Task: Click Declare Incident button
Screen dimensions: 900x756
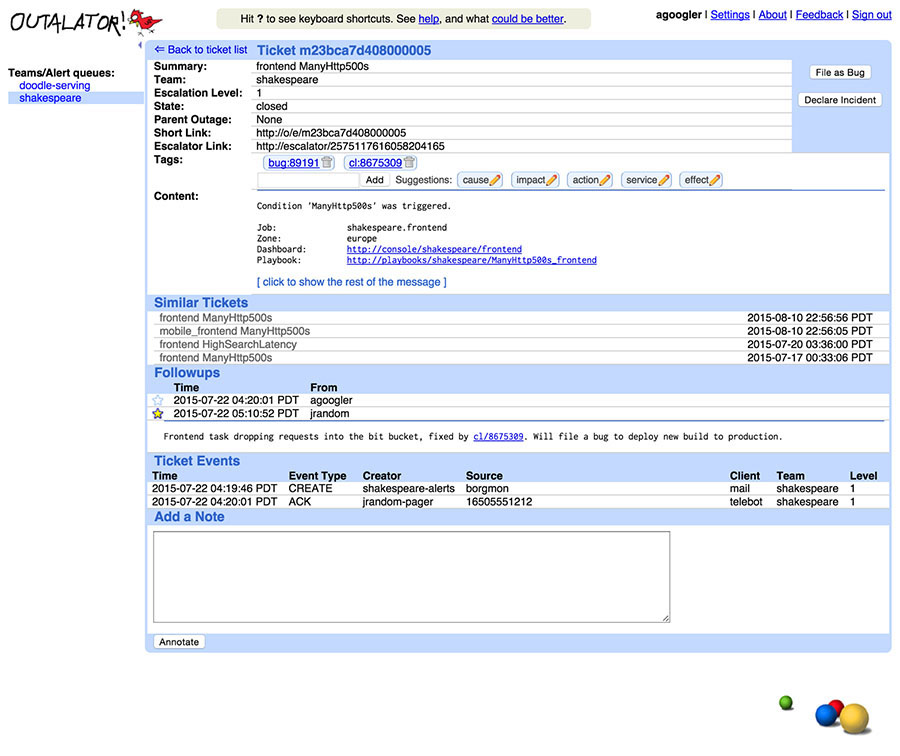Action: (x=840, y=100)
